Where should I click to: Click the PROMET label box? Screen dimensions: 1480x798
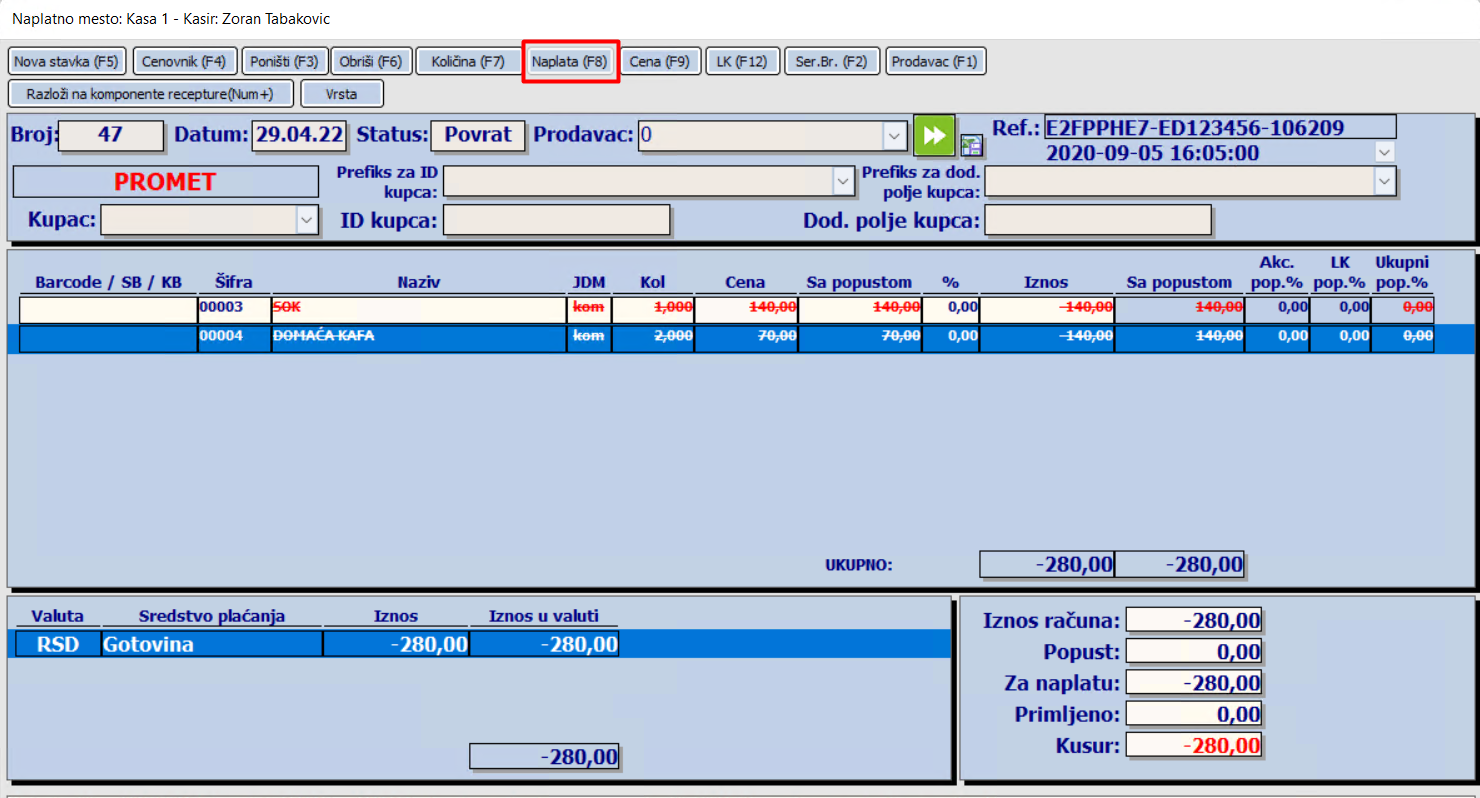coord(165,182)
